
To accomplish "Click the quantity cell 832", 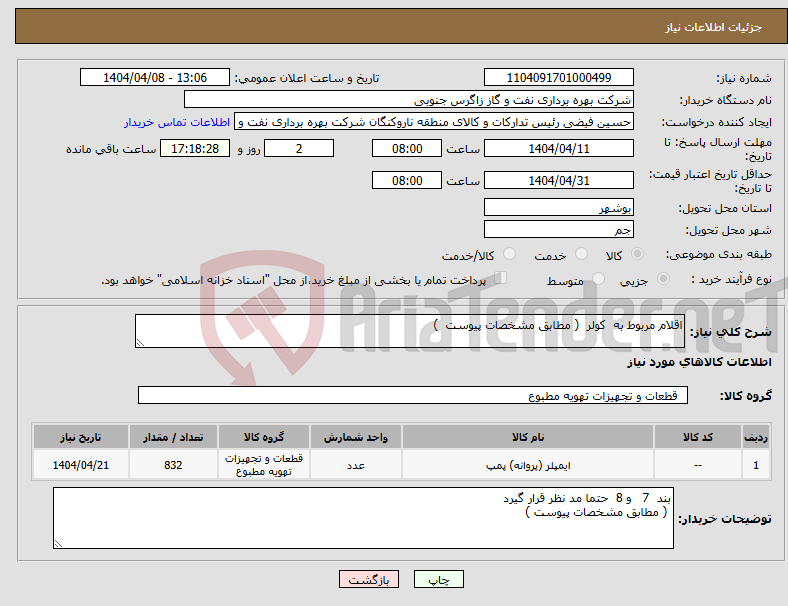I will click(173, 465).
